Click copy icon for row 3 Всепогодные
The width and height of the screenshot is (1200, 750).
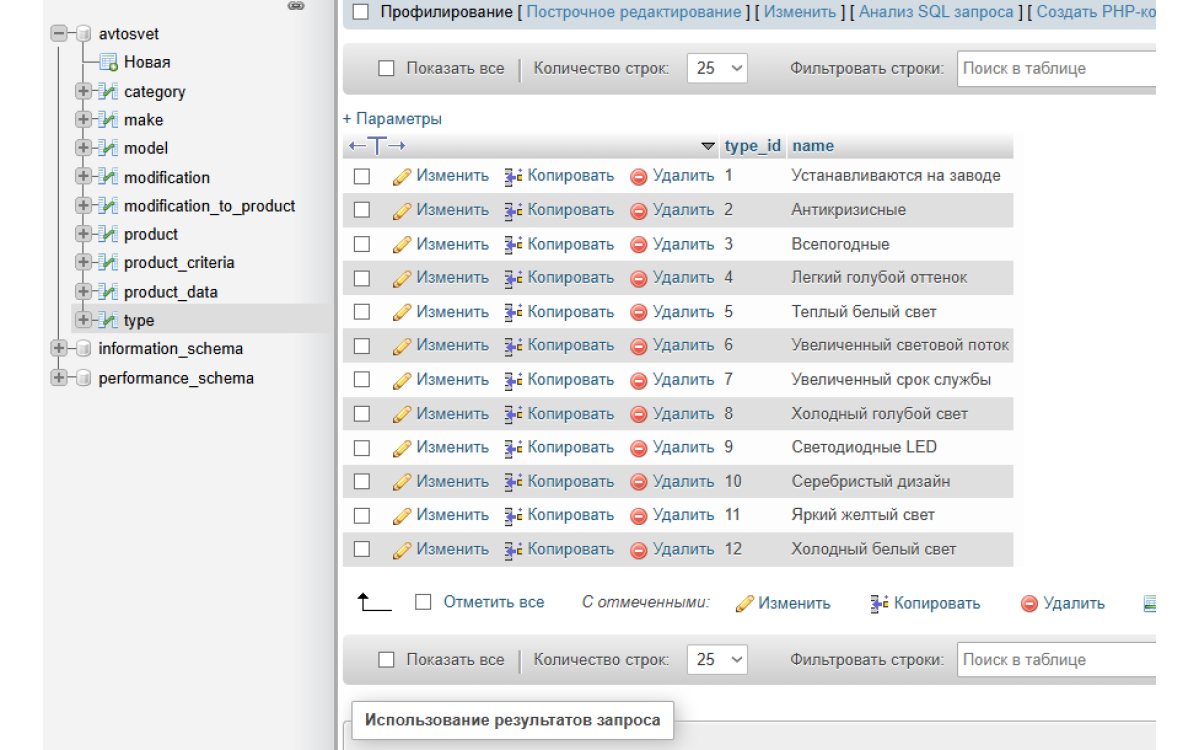tap(513, 244)
